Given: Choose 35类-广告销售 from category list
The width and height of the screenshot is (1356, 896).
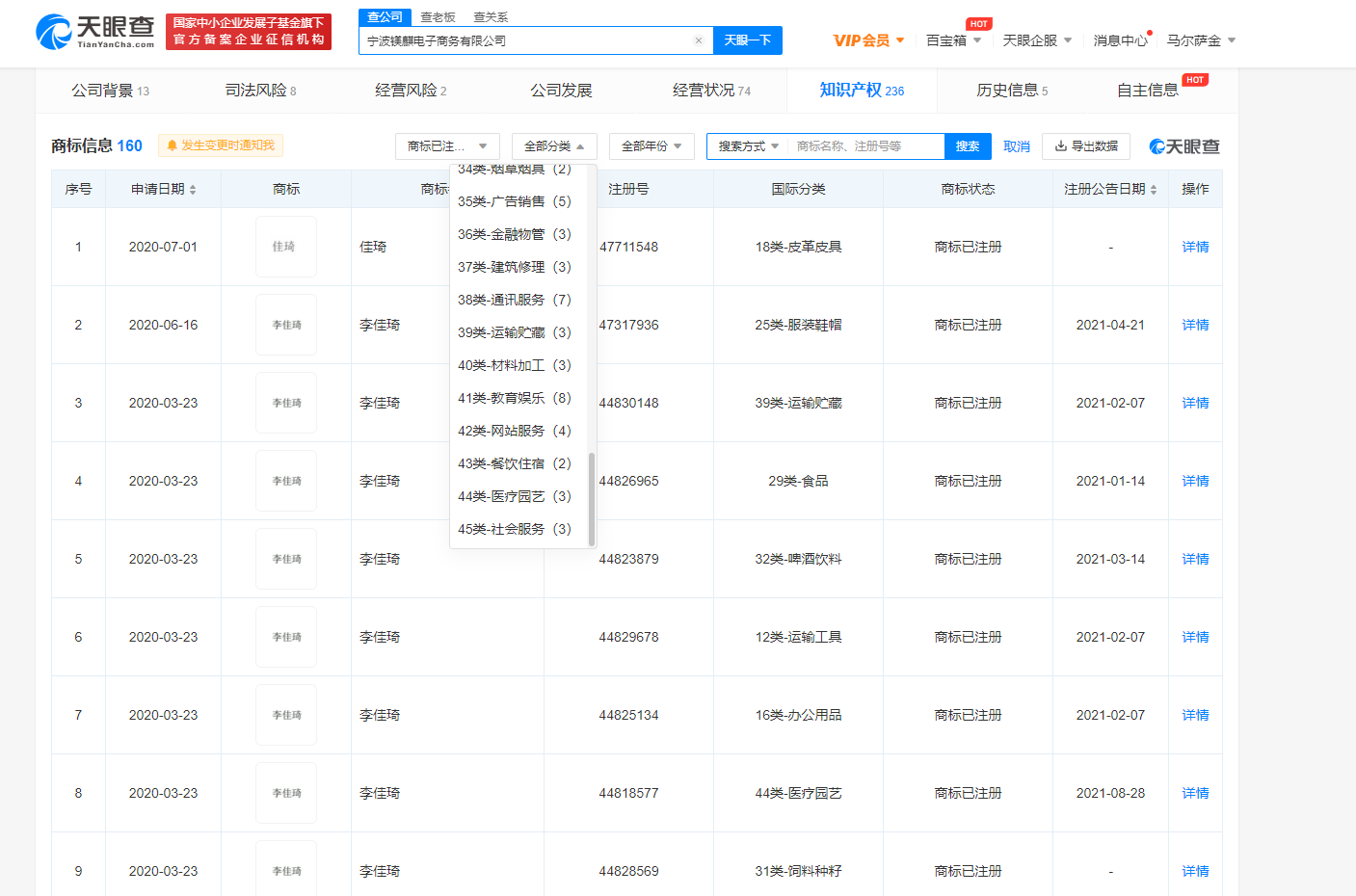Looking at the screenshot, I should click(514, 201).
